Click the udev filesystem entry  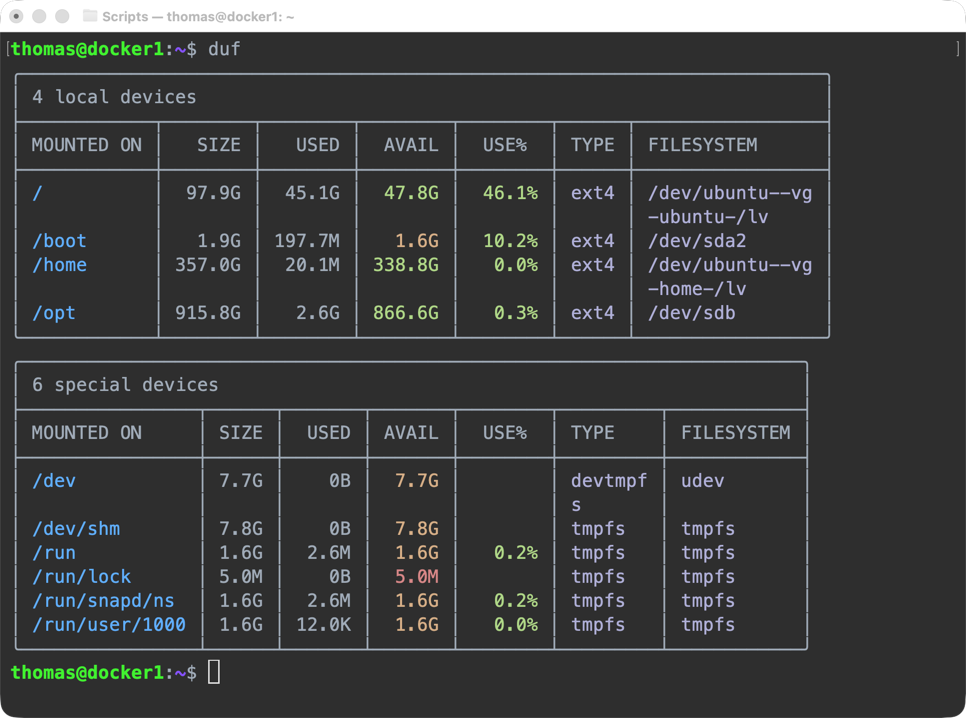[702, 481]
